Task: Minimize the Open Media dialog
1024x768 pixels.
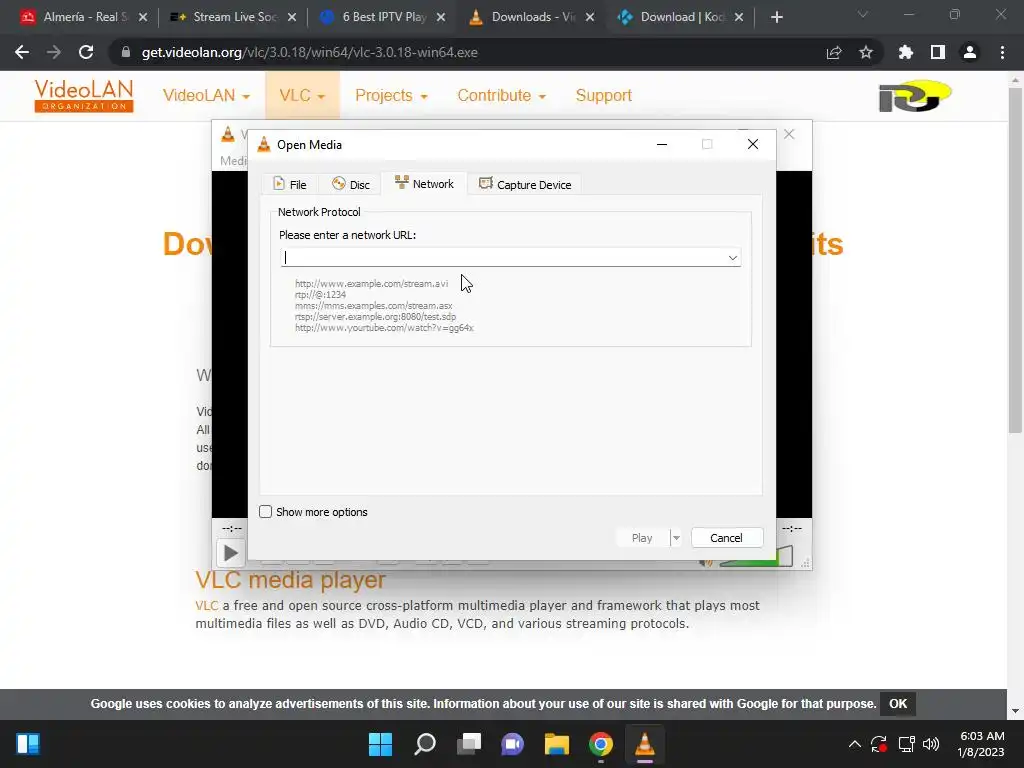Action: [x=662, y=144]
